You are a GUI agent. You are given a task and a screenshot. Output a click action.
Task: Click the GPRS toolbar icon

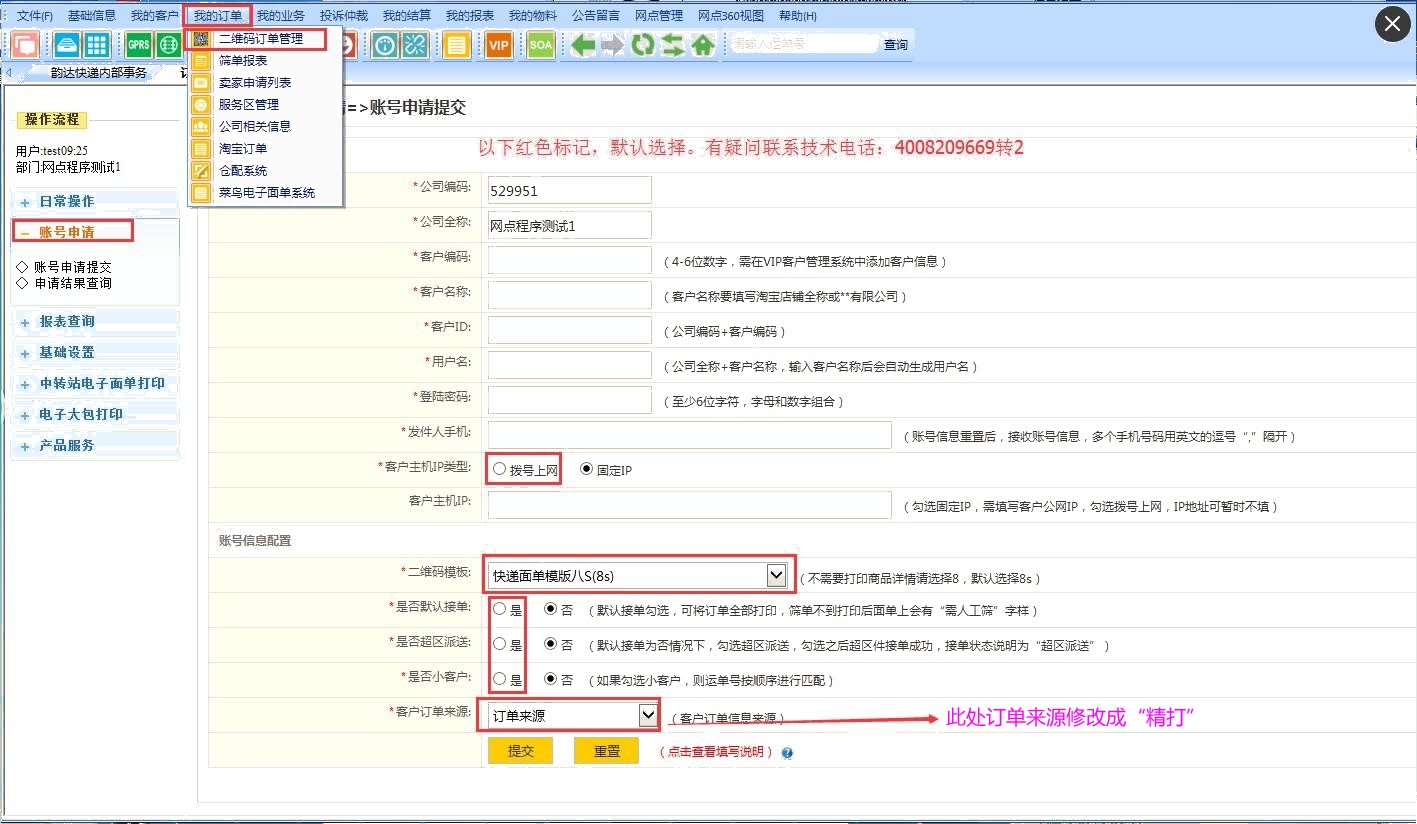point(139,45)
